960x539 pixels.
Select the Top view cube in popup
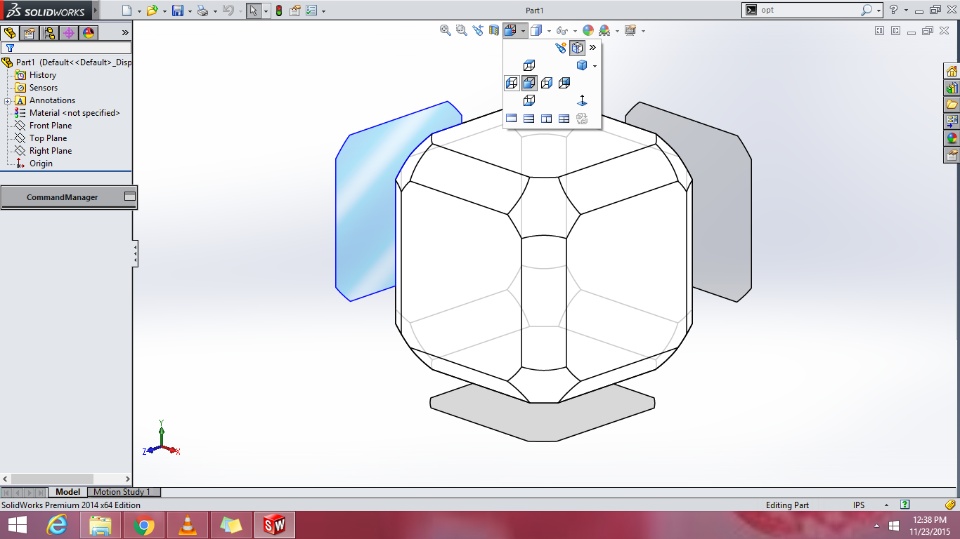(x=529, y=65)
